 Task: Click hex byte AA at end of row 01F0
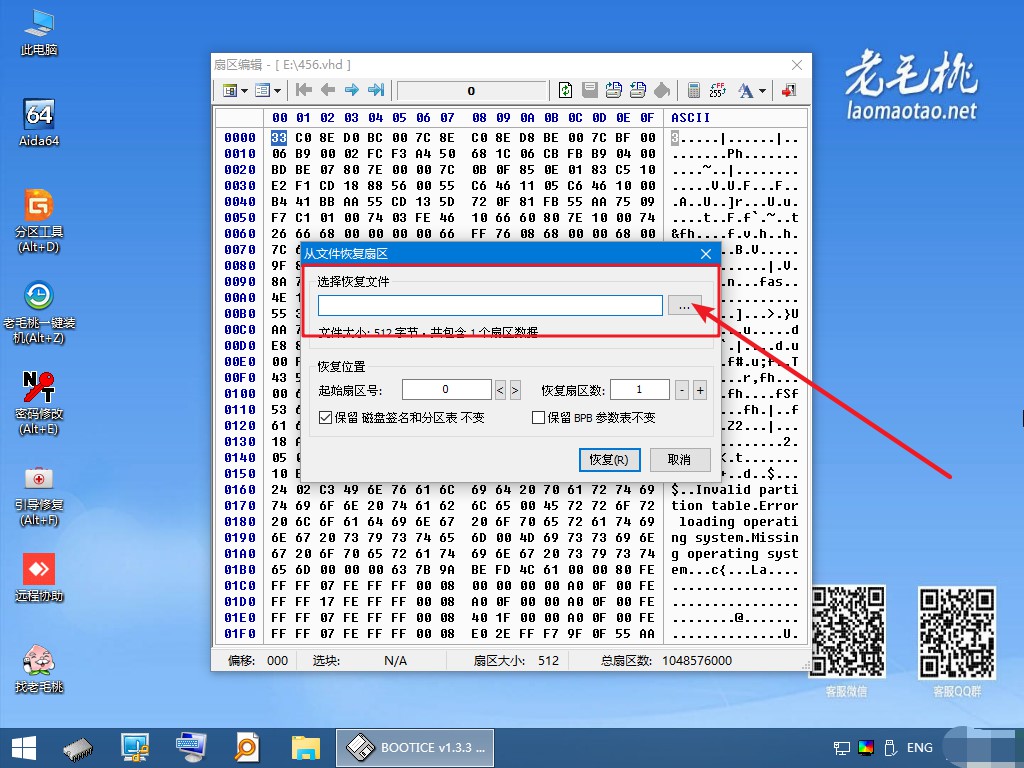pos(647,633)
